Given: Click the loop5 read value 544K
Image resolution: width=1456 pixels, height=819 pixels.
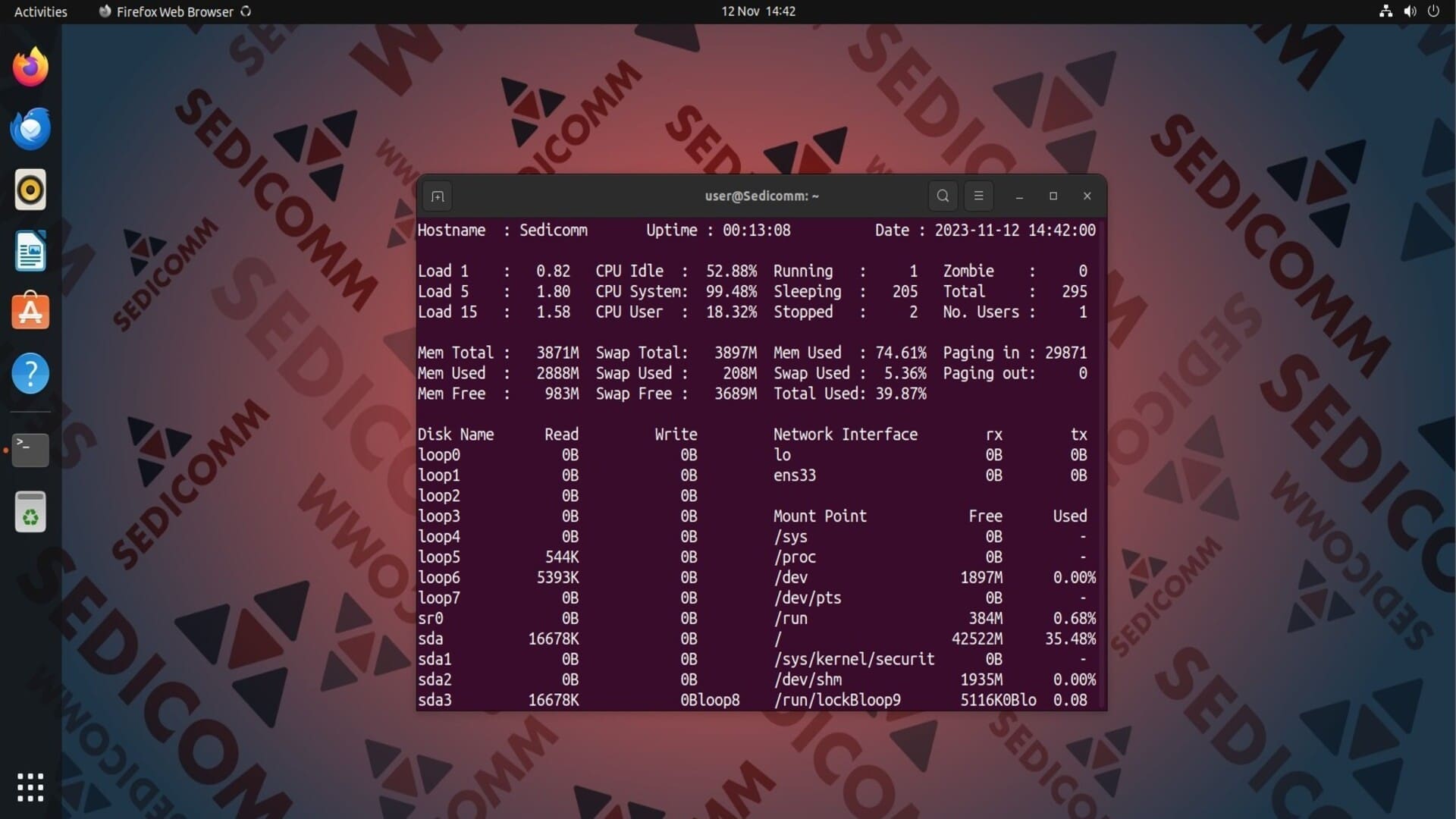Looking at the screenshot, I should click(562, 557).
